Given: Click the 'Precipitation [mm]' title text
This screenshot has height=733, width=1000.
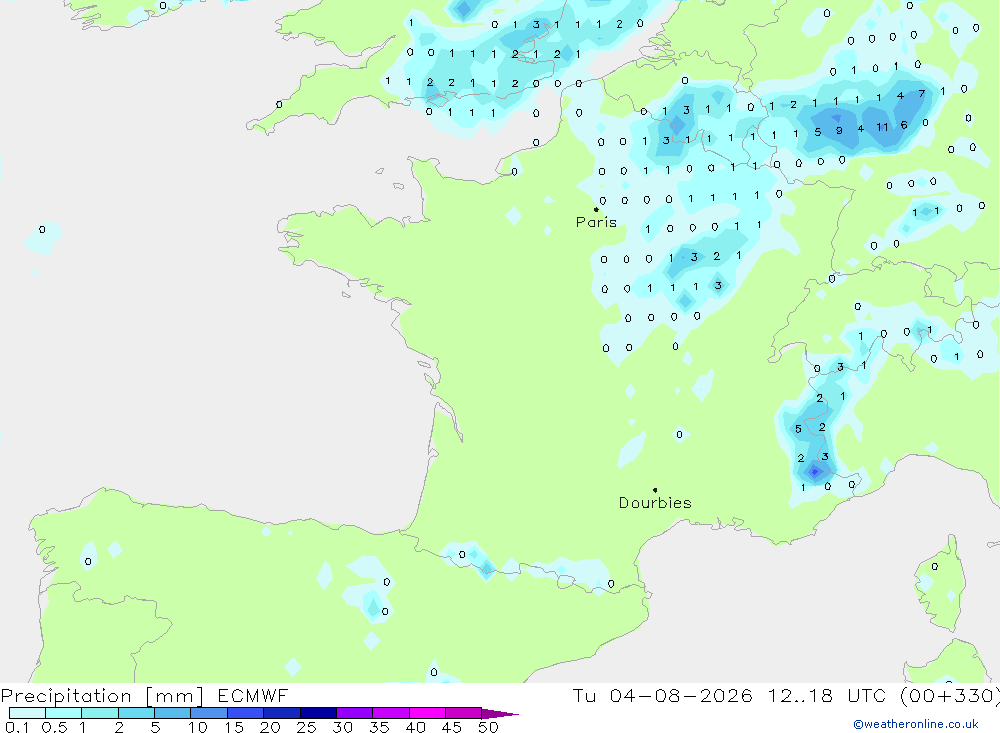Looking at the screenshot, I should [102, 695].
